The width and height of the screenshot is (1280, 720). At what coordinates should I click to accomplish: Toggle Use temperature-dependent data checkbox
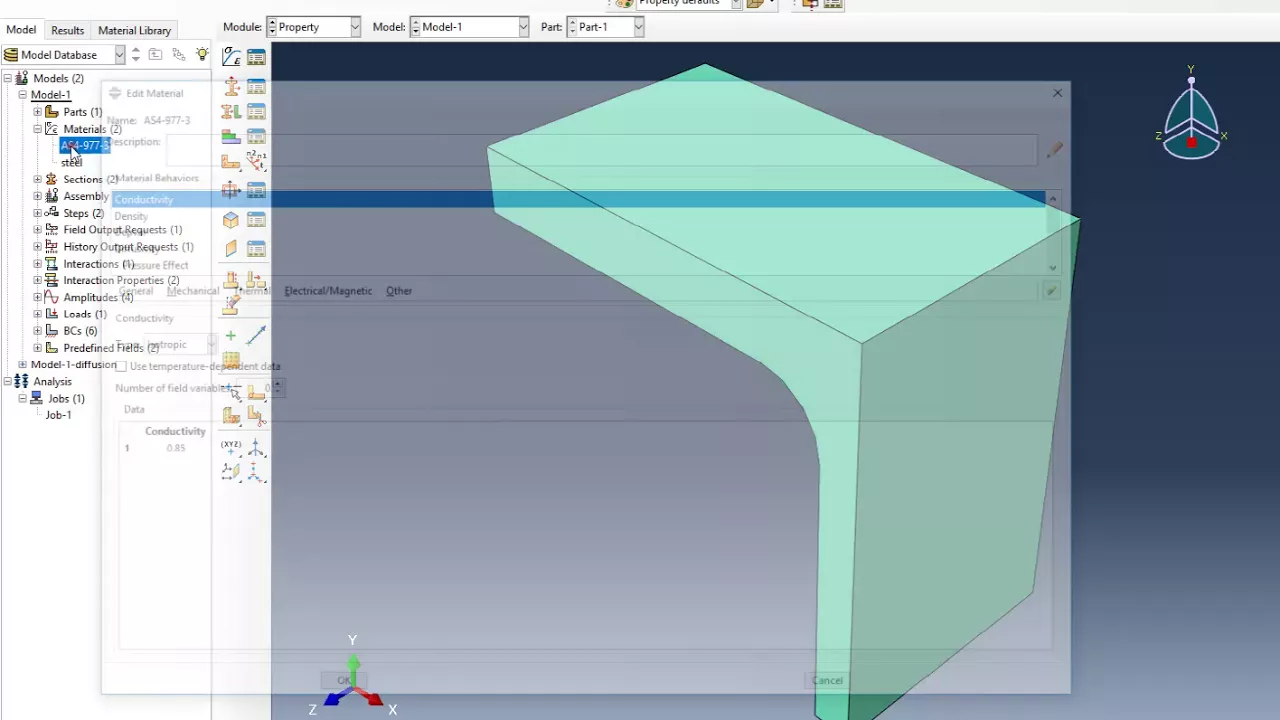tap(121, 366)
